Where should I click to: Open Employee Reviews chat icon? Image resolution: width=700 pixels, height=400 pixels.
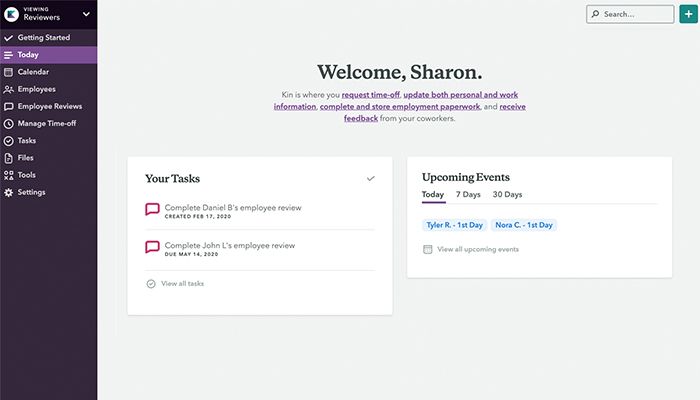point(8,106)
